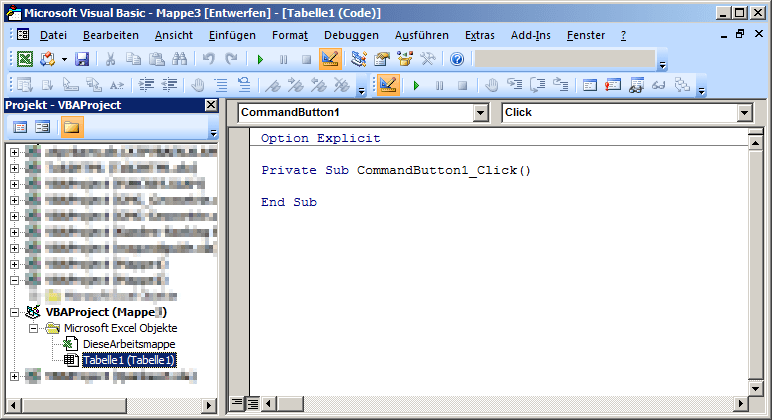The width and height of the screenshot is (772, 420).
Task: Click the Undo arrow icon
Action: click(x=209, y=60)
